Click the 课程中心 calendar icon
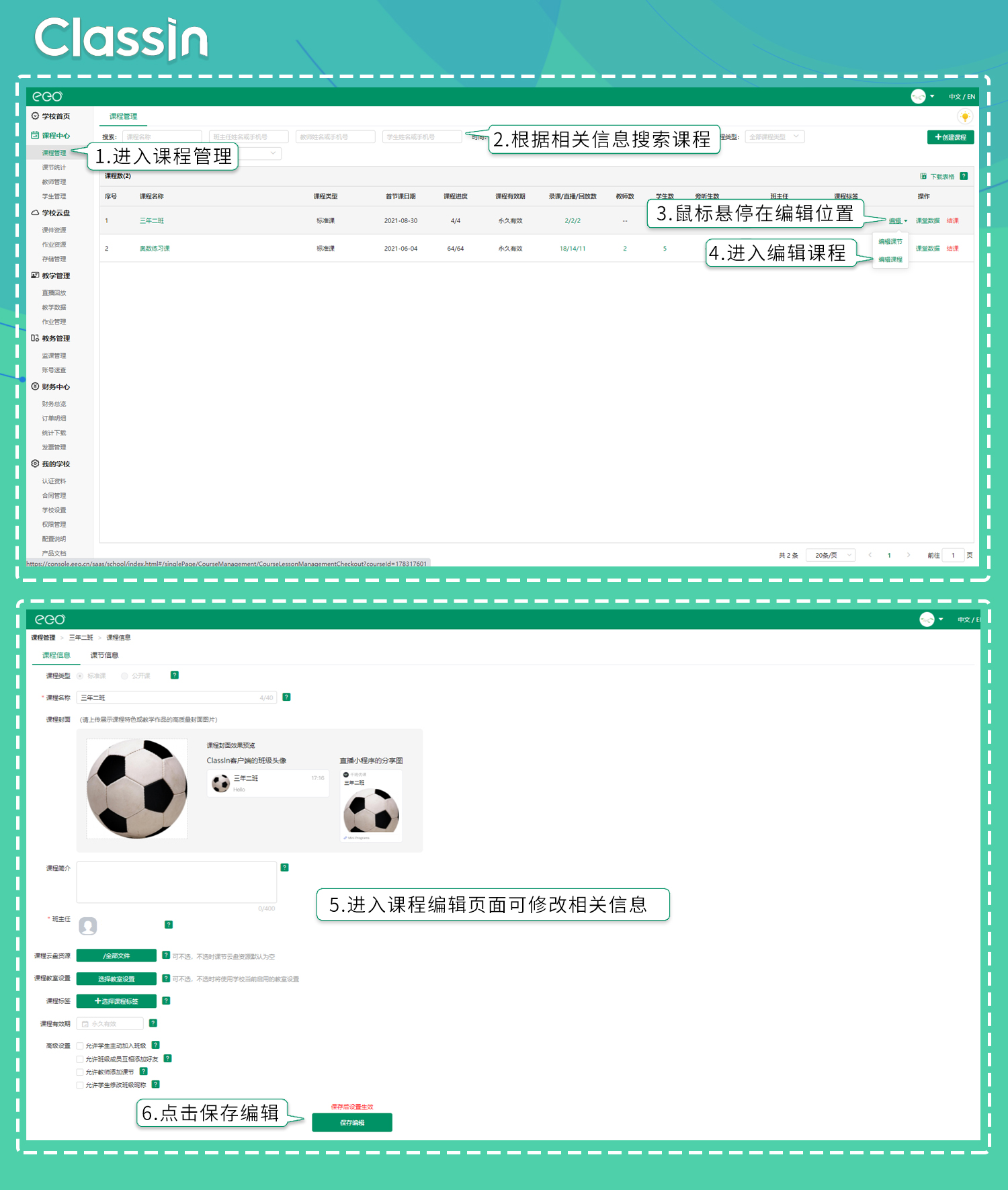The image size is (1008, 1190). [x=35, y=135]
